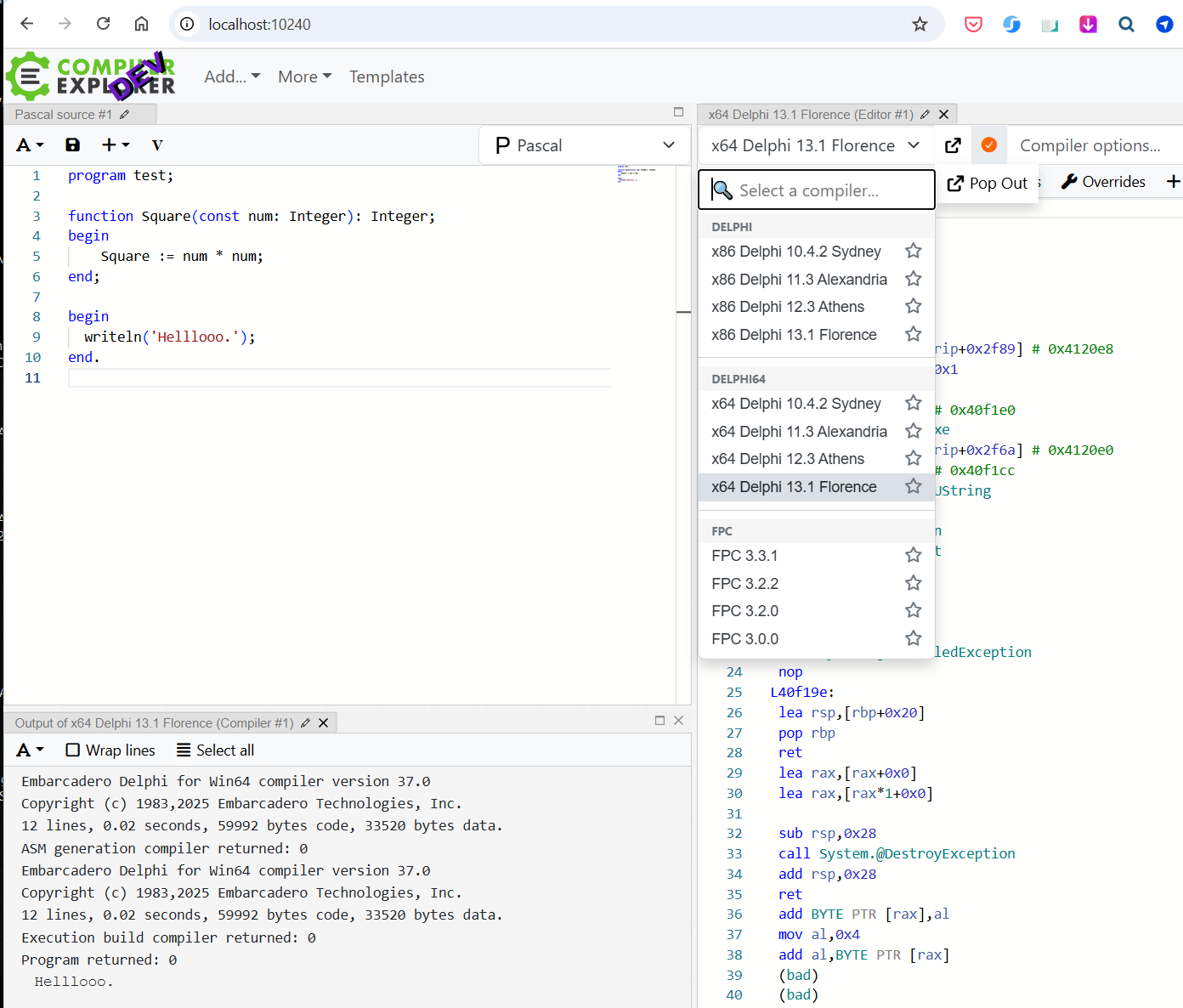Rename Pascal source #1 tab with pencil icon
The width and height of the screenshot is (1183, 1008).
pos(125,115)
